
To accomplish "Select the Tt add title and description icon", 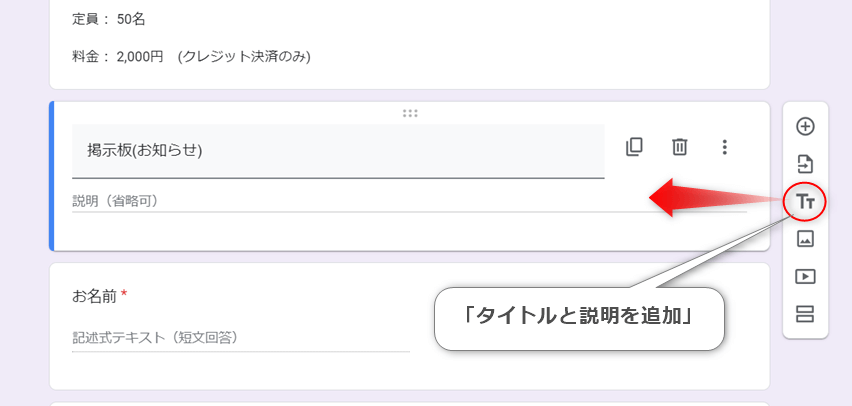I will coord(805,202).
